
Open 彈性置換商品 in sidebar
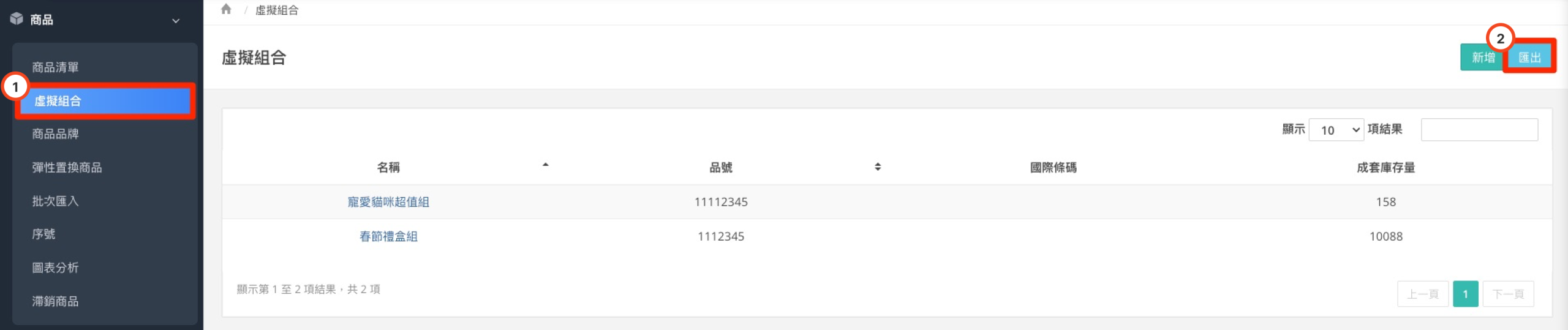[x=67, y=168]
